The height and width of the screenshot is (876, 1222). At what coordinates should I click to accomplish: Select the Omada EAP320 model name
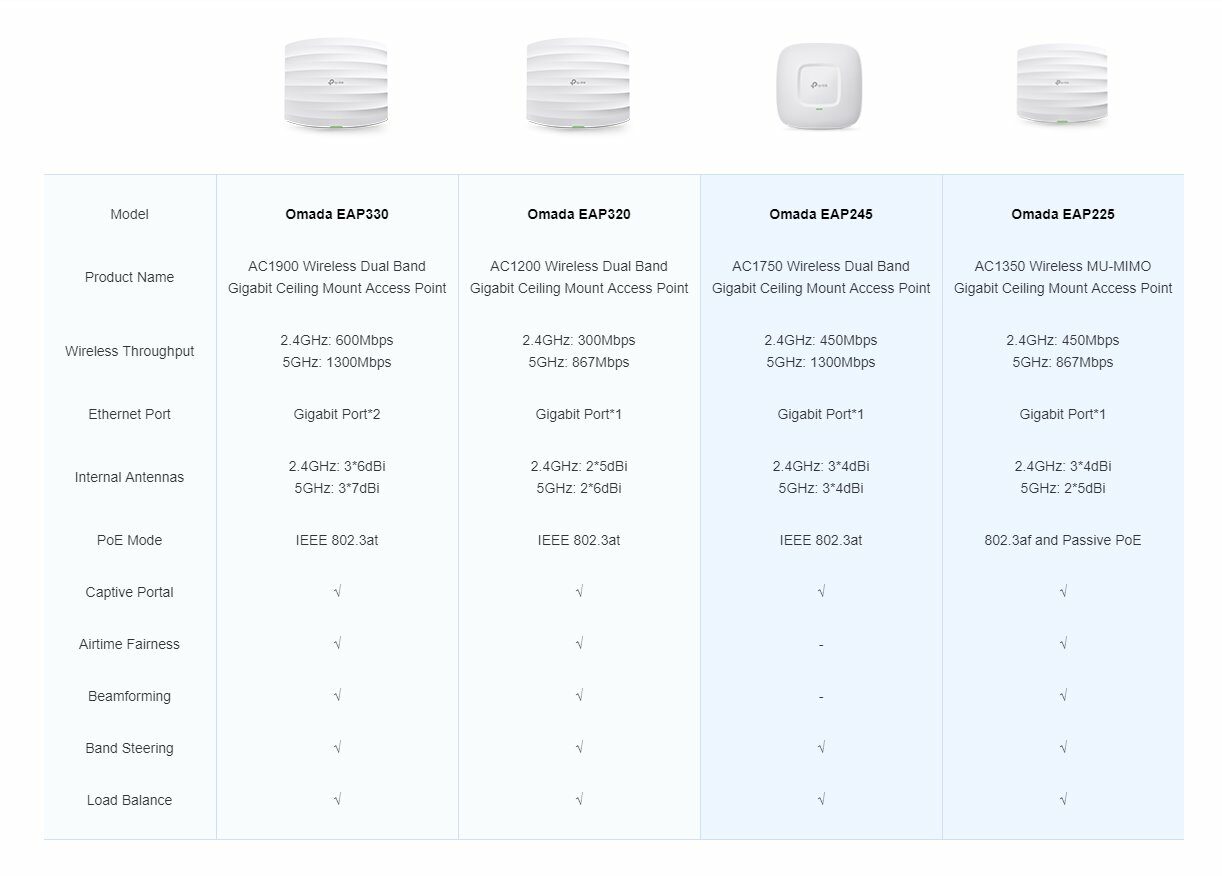pyautogui.click(x=579, y=214)
